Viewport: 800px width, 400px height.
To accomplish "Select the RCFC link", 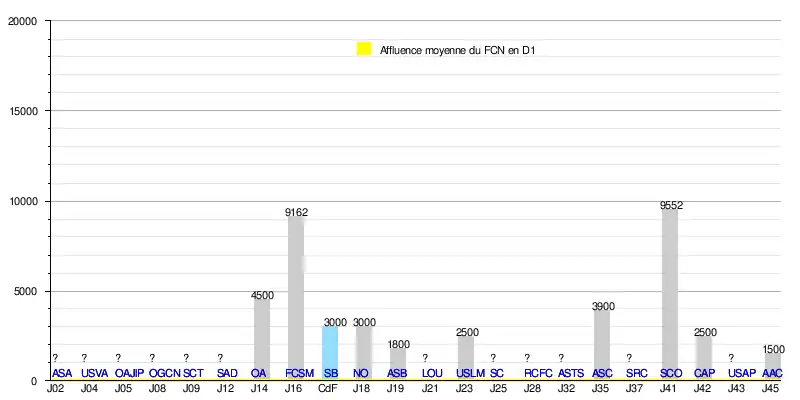I will 538,373.
